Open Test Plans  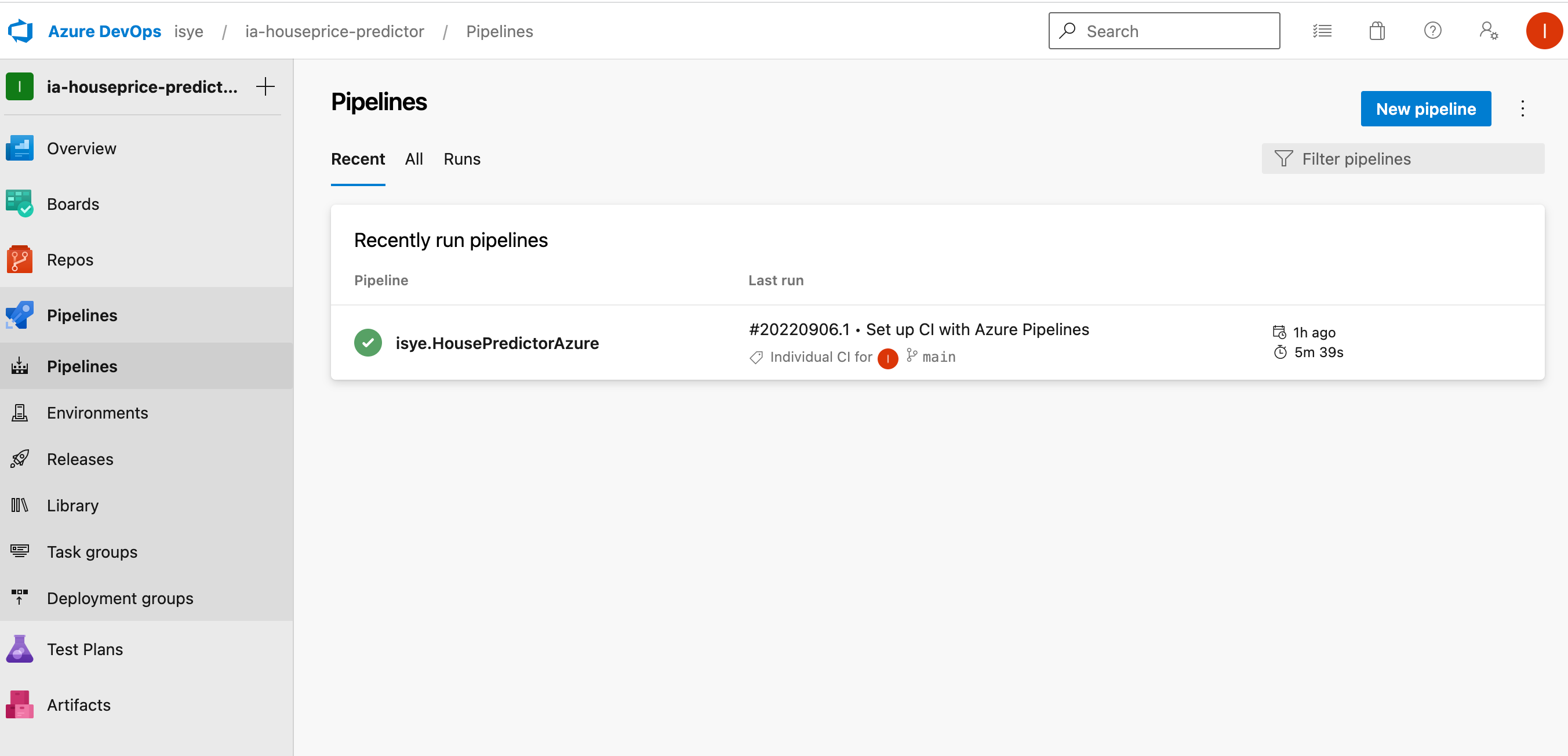[x=85, y=649]
